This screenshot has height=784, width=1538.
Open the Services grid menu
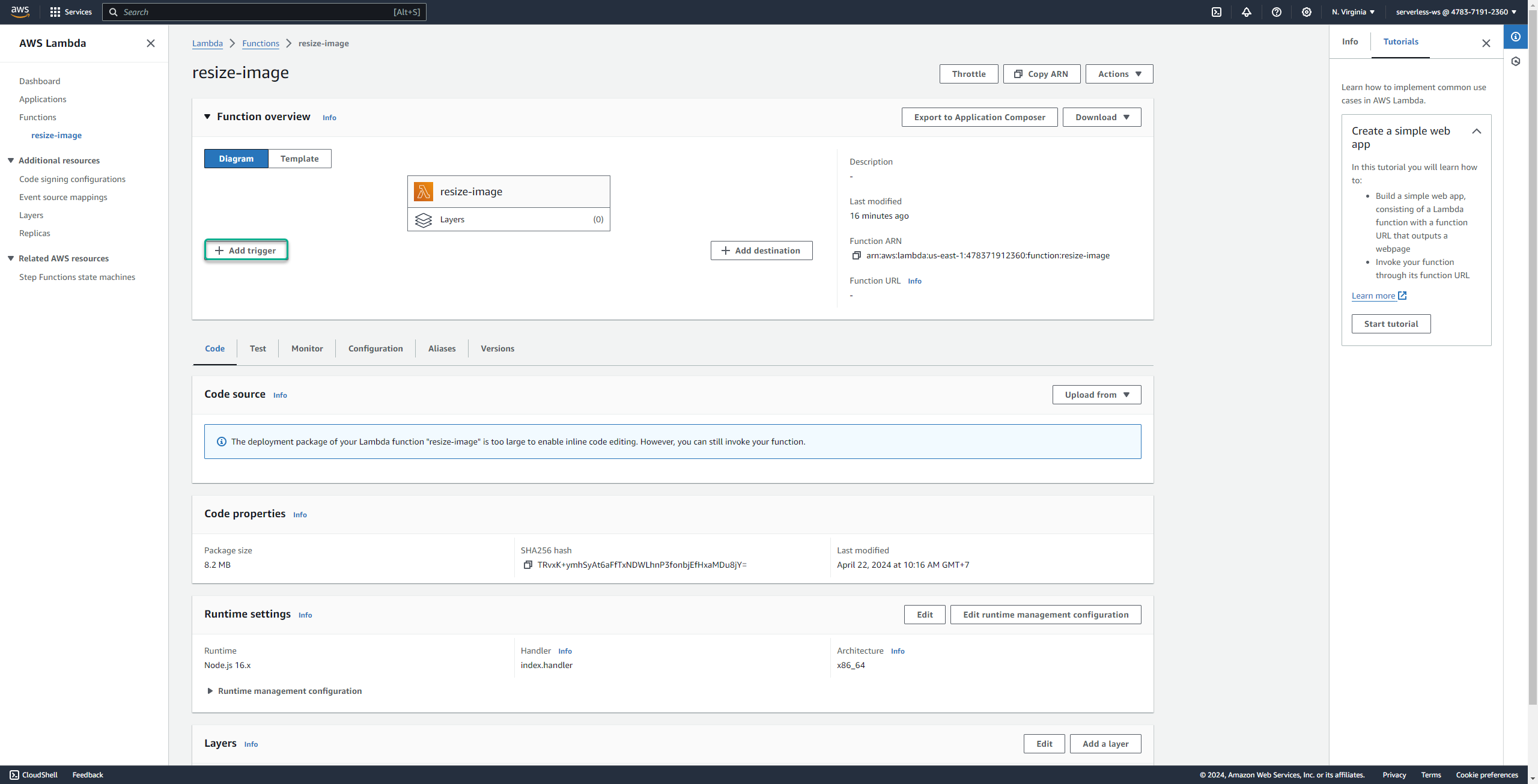coord(71,12)
